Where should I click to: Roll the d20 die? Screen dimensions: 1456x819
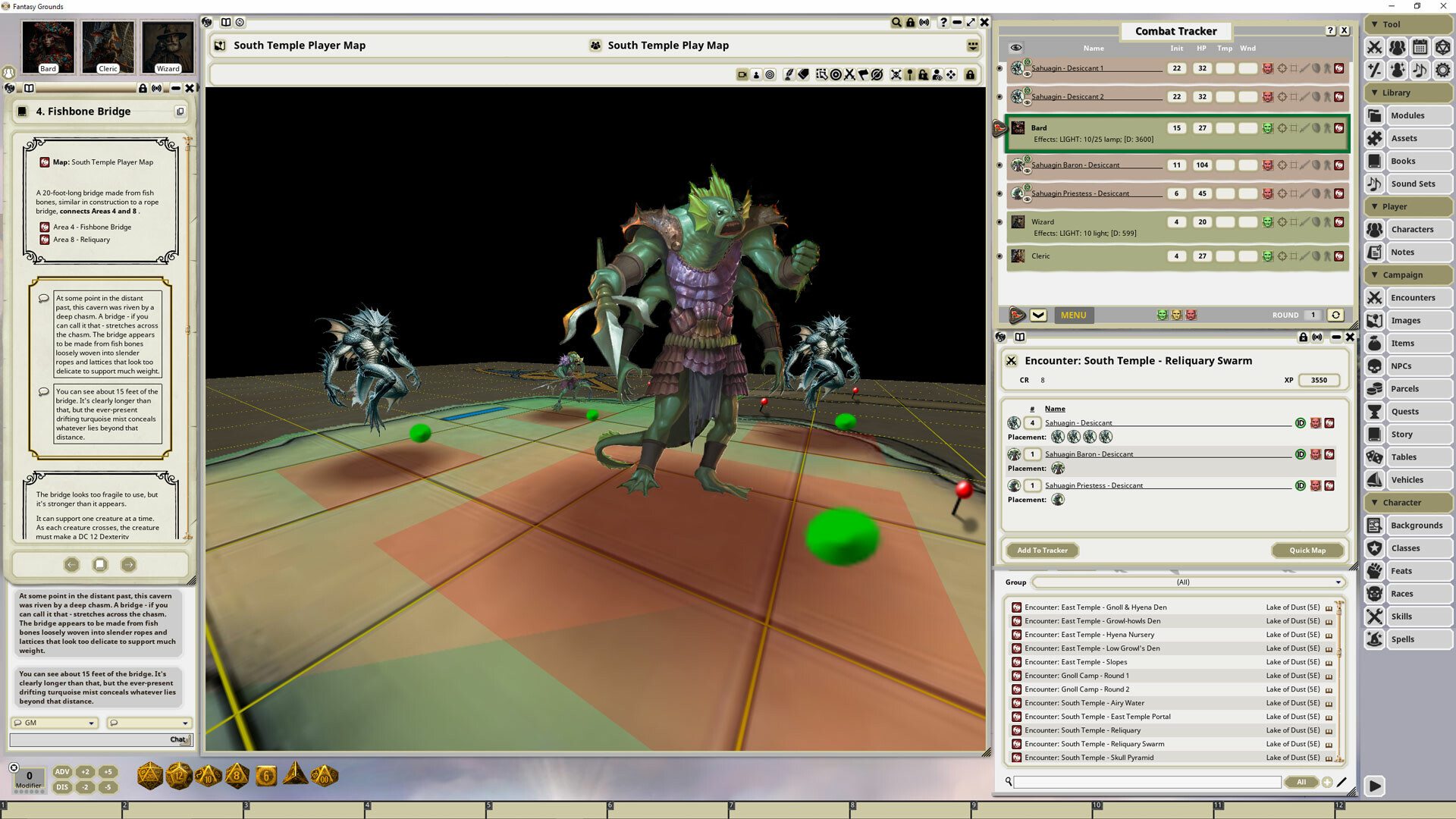click(150, 777)
